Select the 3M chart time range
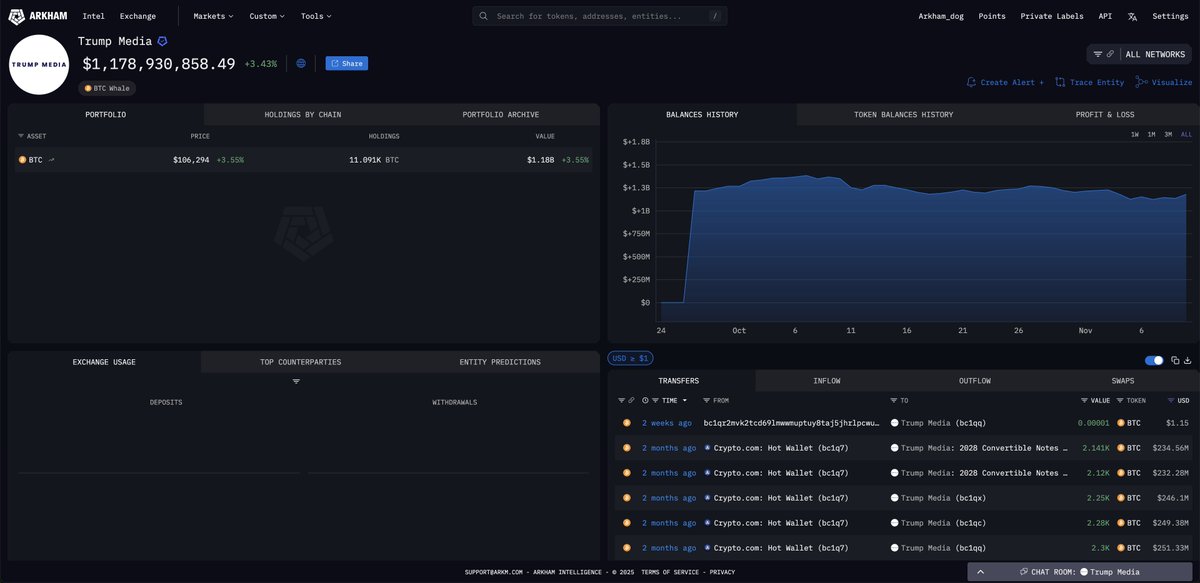Screen dimensions: 1200x583 pyautogui.click(x=1168, y=134)
